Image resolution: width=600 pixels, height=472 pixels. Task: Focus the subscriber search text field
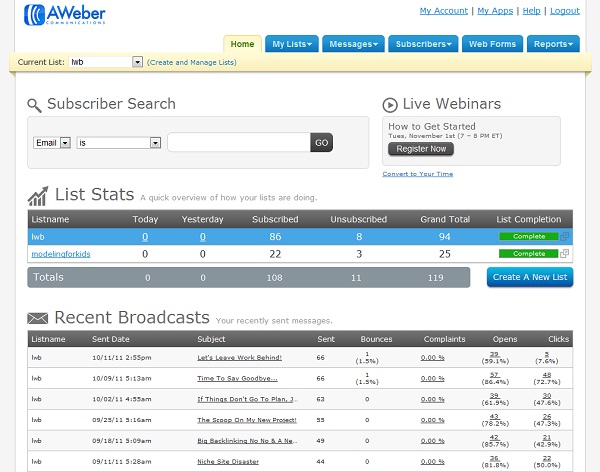click(x=239, y=142)
